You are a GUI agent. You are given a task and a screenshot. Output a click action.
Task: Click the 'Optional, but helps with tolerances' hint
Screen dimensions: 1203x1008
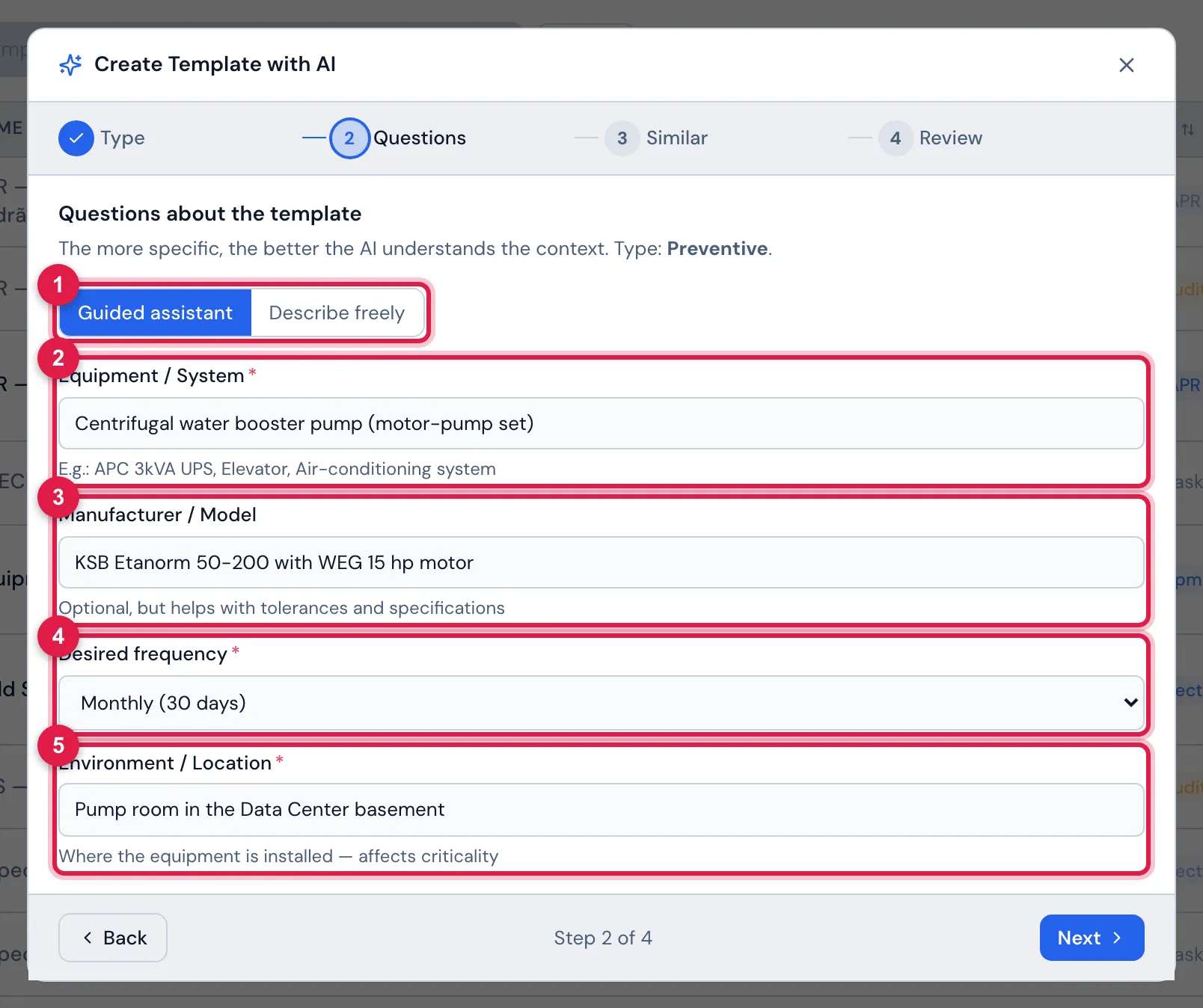tap(282, 608)
